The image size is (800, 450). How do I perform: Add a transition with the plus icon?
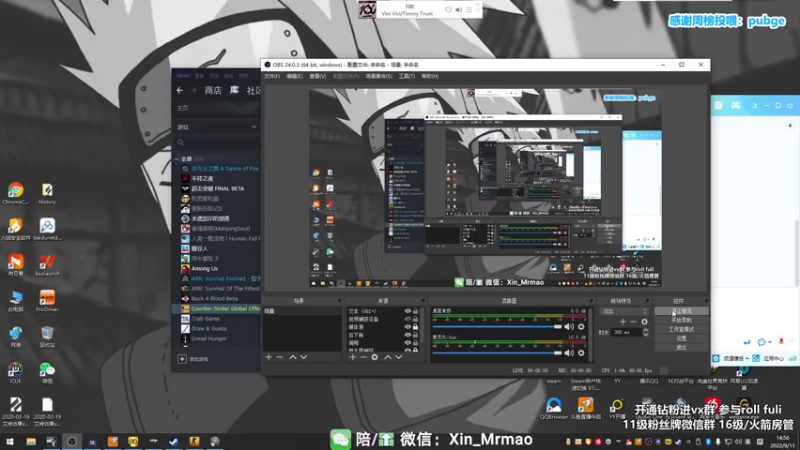tap(622, 322)
